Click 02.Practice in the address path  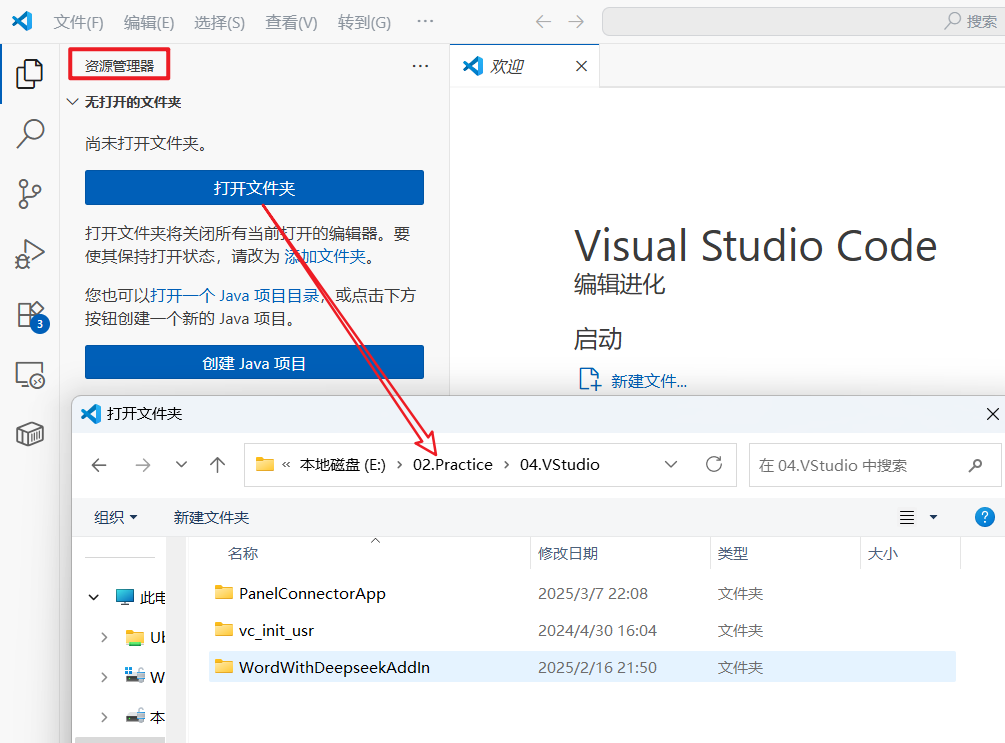tap(453, 465)
